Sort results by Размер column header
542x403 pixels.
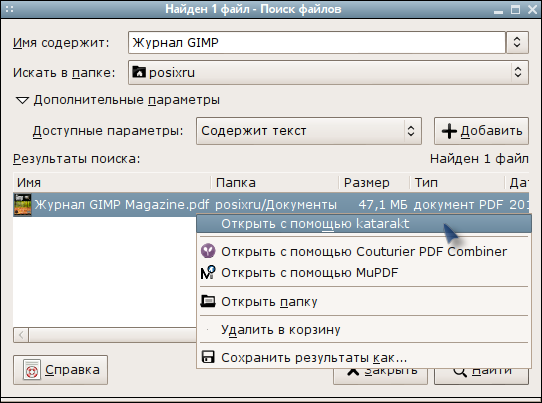pyautogui.click(x=374, y=182)
